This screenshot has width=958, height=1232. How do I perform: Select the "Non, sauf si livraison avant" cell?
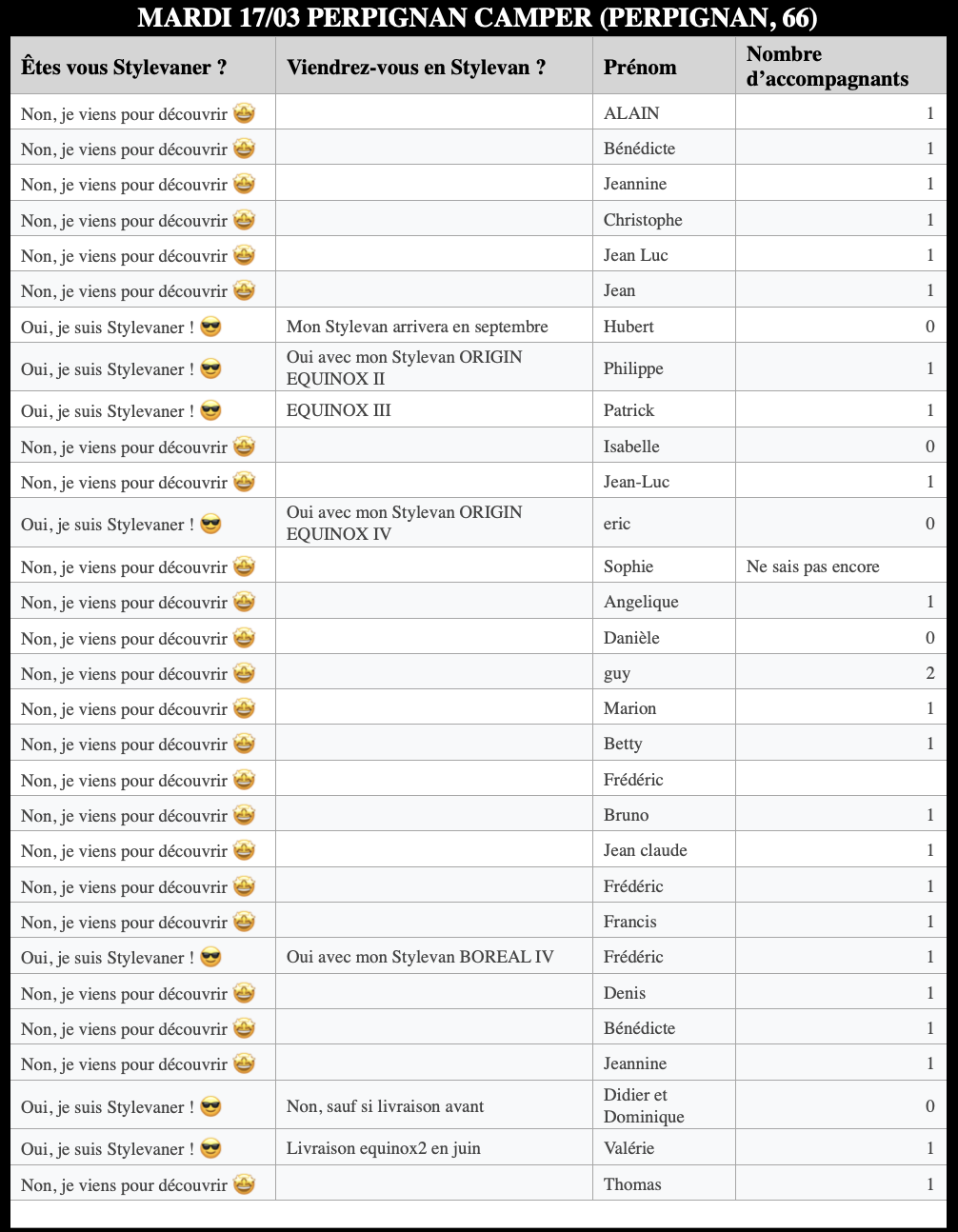click(385, 1106)
